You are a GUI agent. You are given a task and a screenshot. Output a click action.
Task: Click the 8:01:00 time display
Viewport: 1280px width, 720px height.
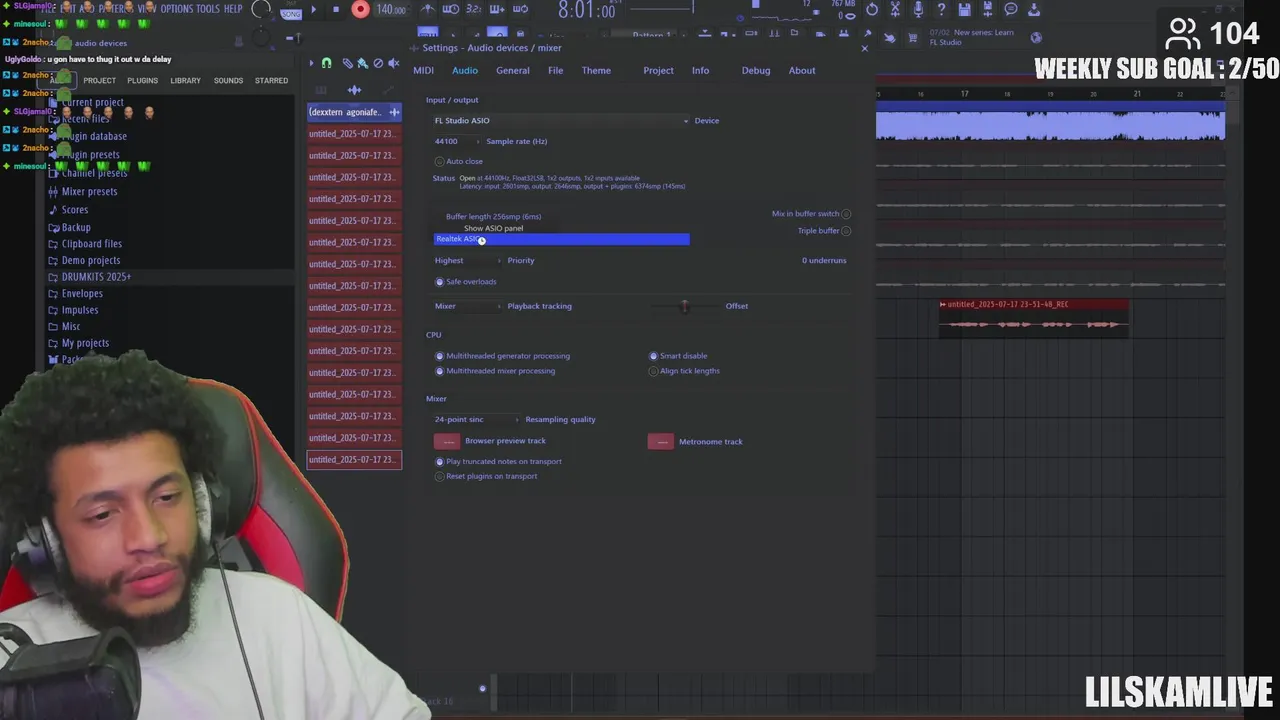coord(586,10)
